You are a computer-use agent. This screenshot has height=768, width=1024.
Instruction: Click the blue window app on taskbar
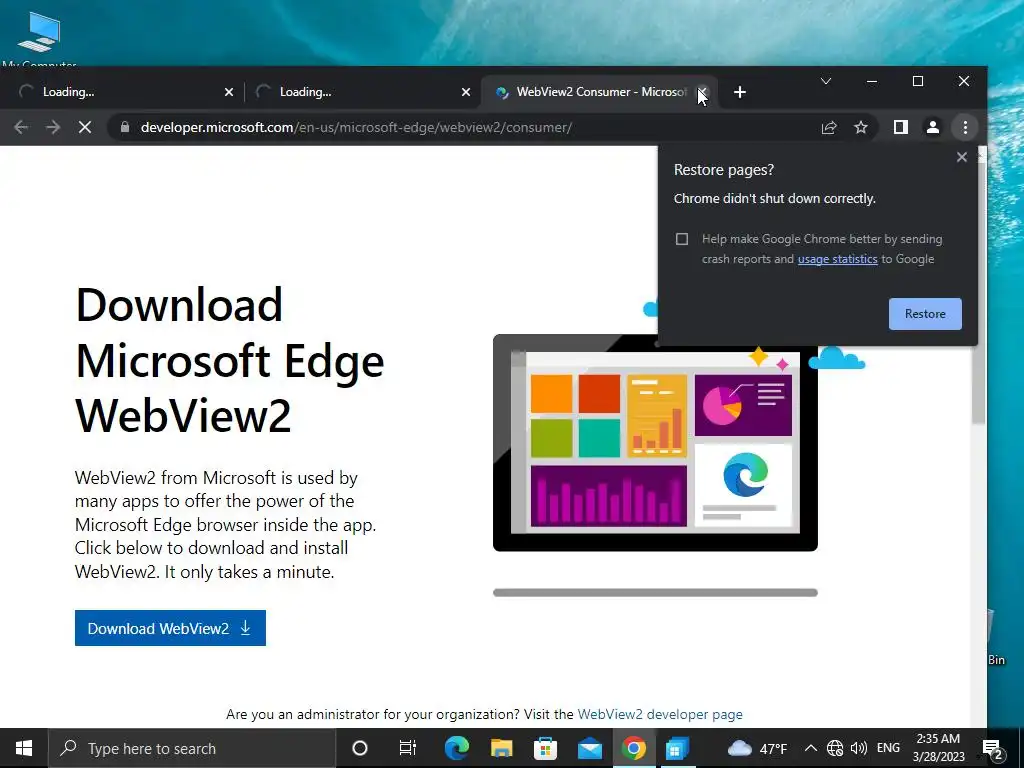point(677,748)
